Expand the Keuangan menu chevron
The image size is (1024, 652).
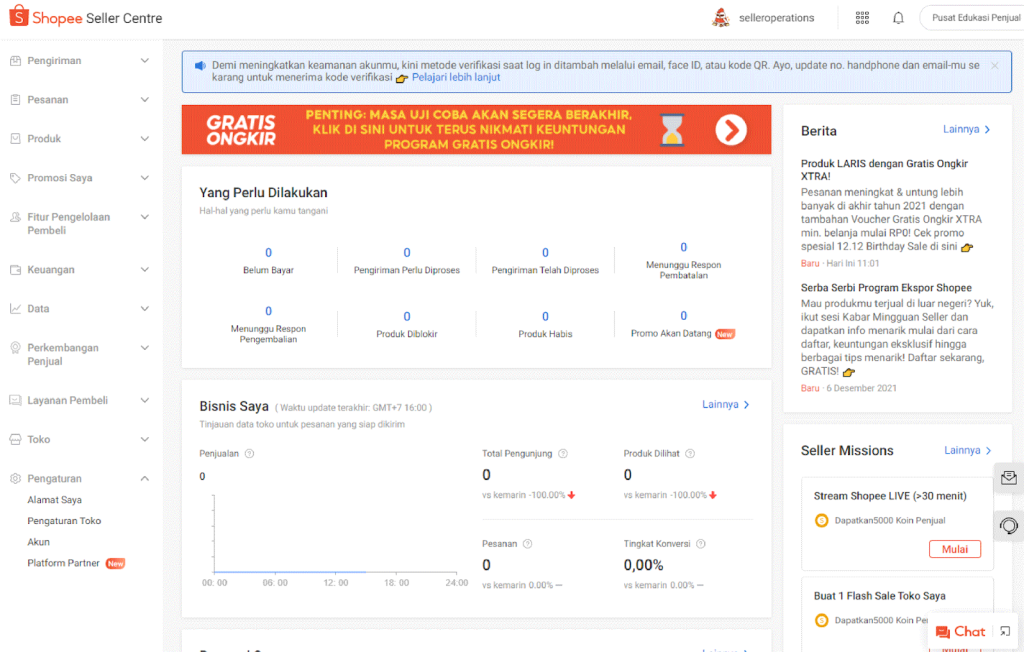pyautogui.click(x=145, y=269)
